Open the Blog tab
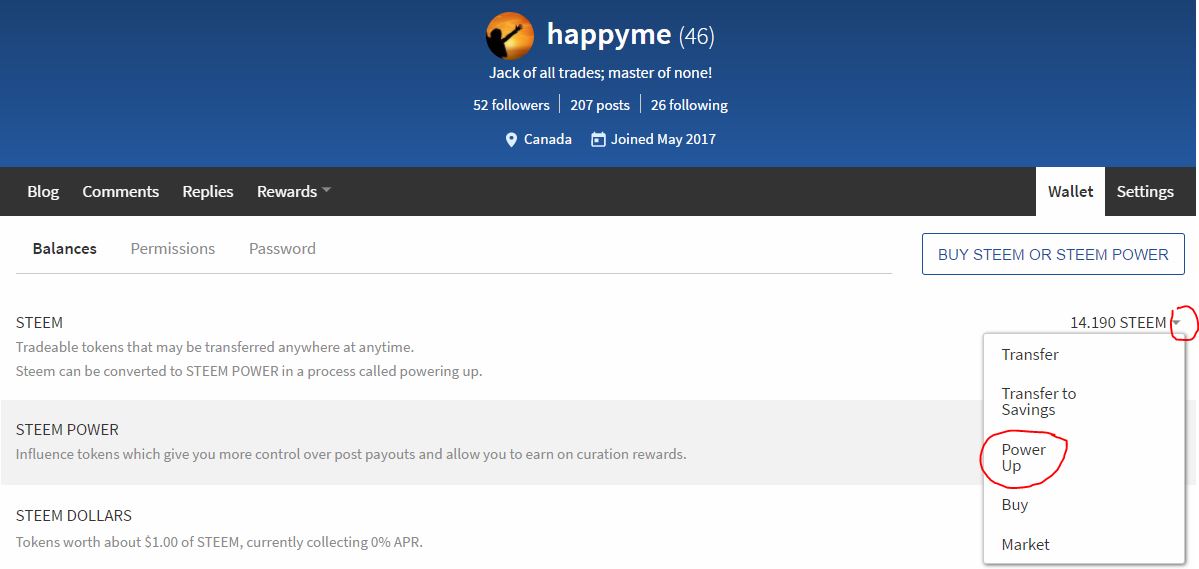This screenshot has height=569, width=1199. coord(43,191)
